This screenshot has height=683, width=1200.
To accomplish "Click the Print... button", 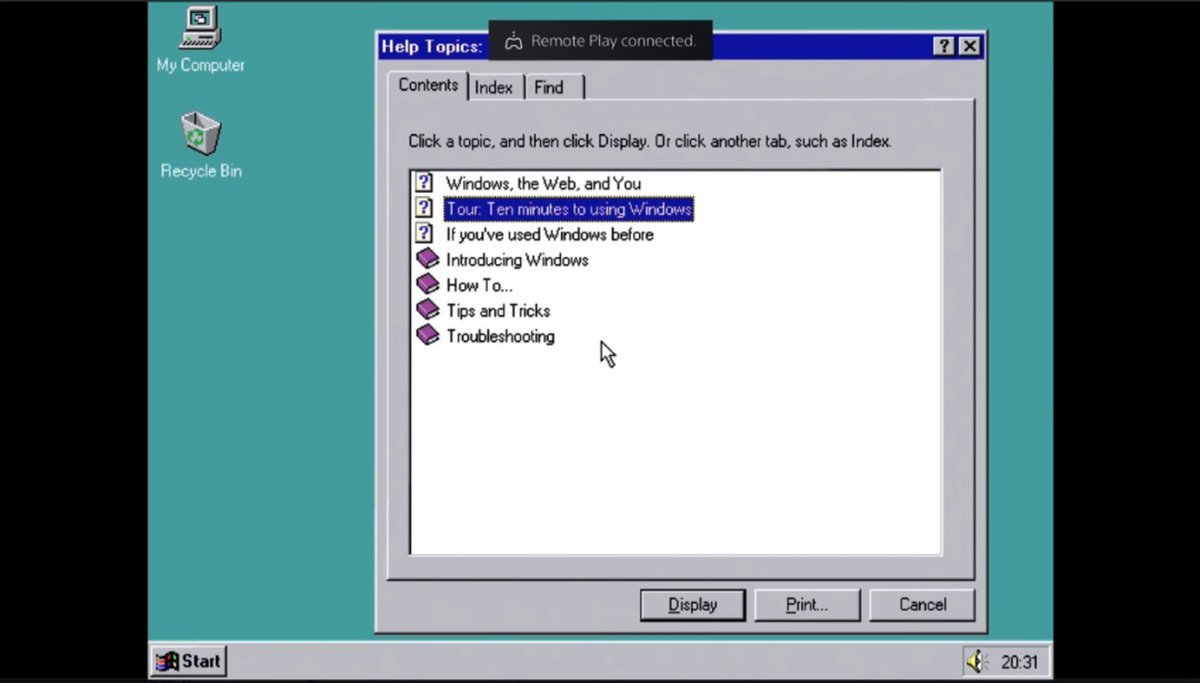I will (x=807, y=604).
